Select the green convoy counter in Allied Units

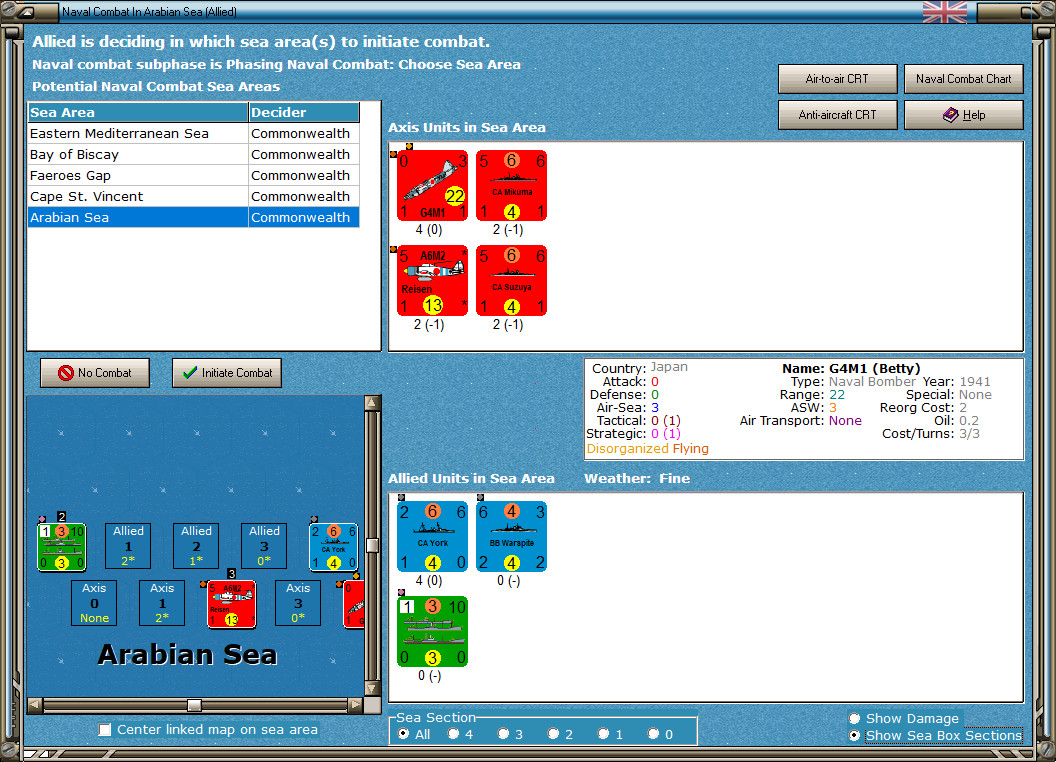(432, 631)
